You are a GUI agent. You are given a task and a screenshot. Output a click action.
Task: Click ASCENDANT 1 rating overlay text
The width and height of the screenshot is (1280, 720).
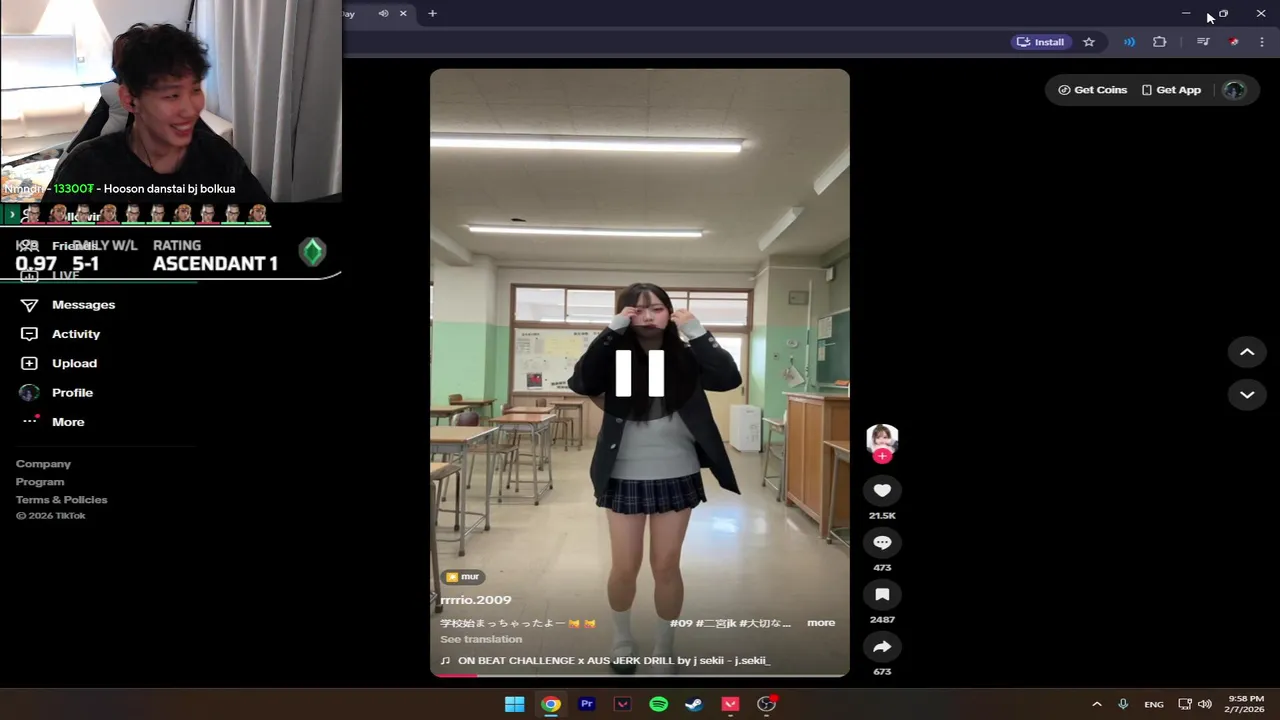[x=215, y=264]
